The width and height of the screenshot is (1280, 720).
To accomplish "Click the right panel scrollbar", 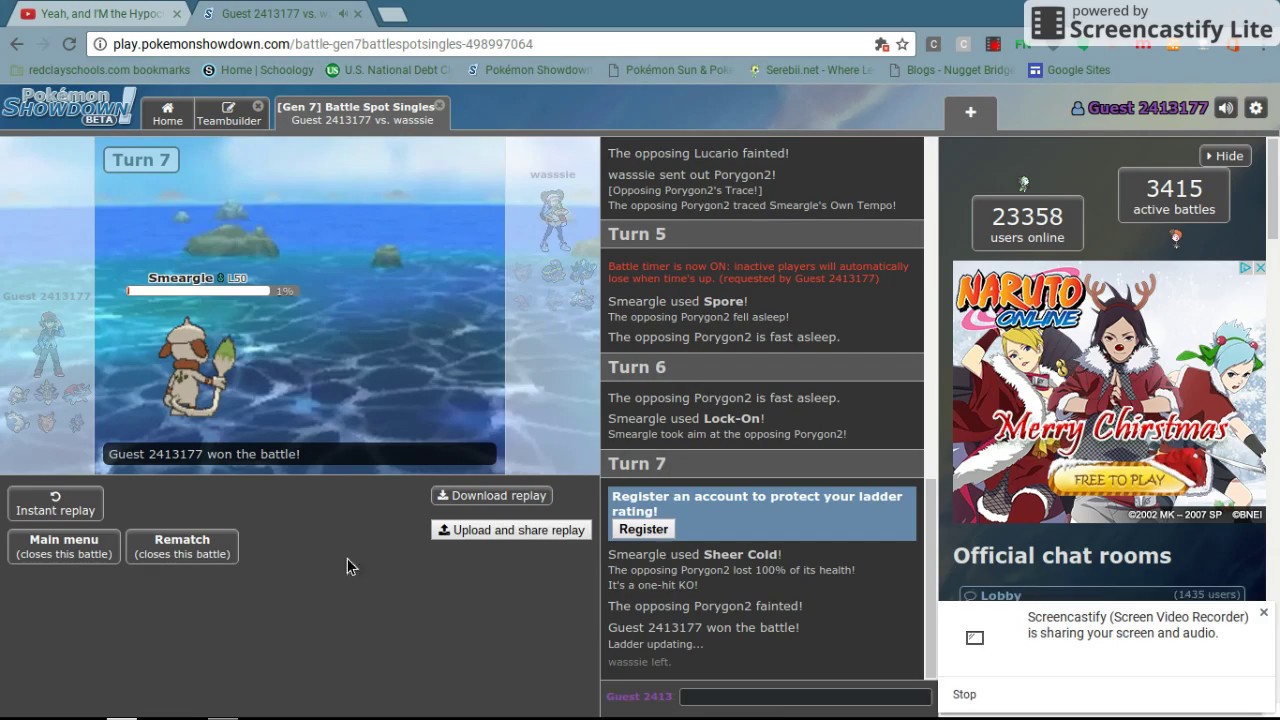I will [x=1273, y=190].
